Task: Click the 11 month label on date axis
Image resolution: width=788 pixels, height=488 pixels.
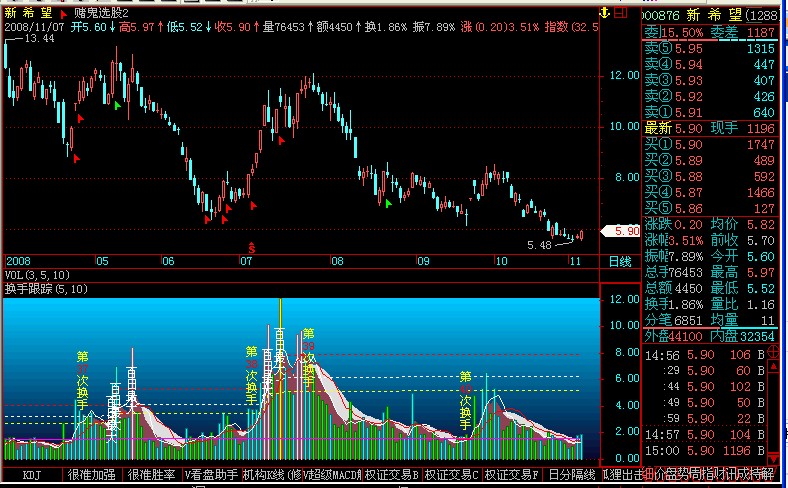Action: click(x=575, y=261)
